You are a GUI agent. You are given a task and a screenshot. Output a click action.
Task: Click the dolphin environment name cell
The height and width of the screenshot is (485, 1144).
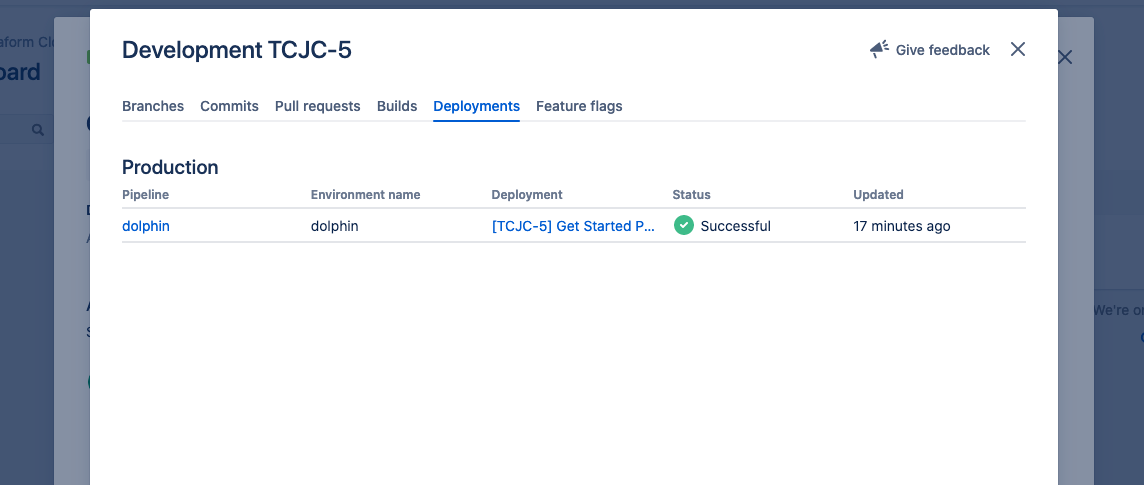coord(334,226)
